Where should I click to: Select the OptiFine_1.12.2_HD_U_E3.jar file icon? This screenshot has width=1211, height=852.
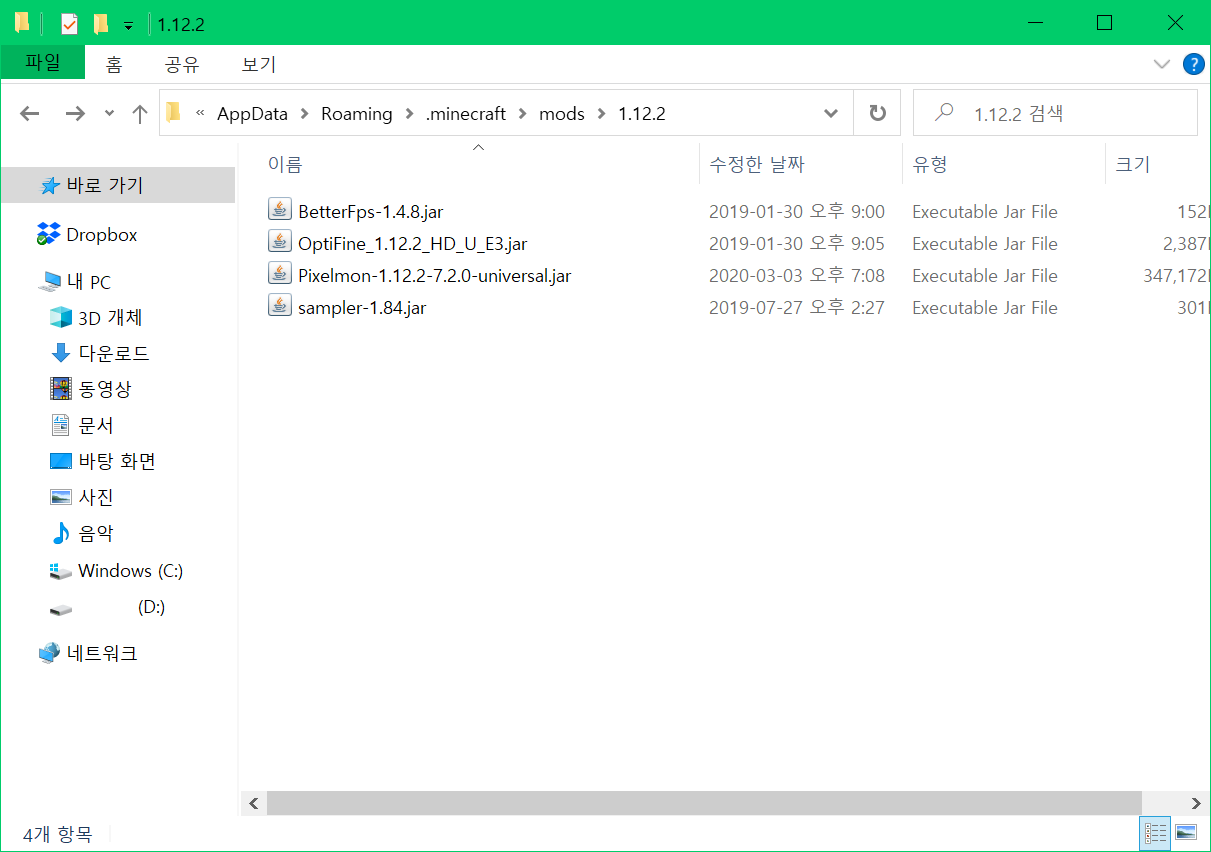coord(279,242)
